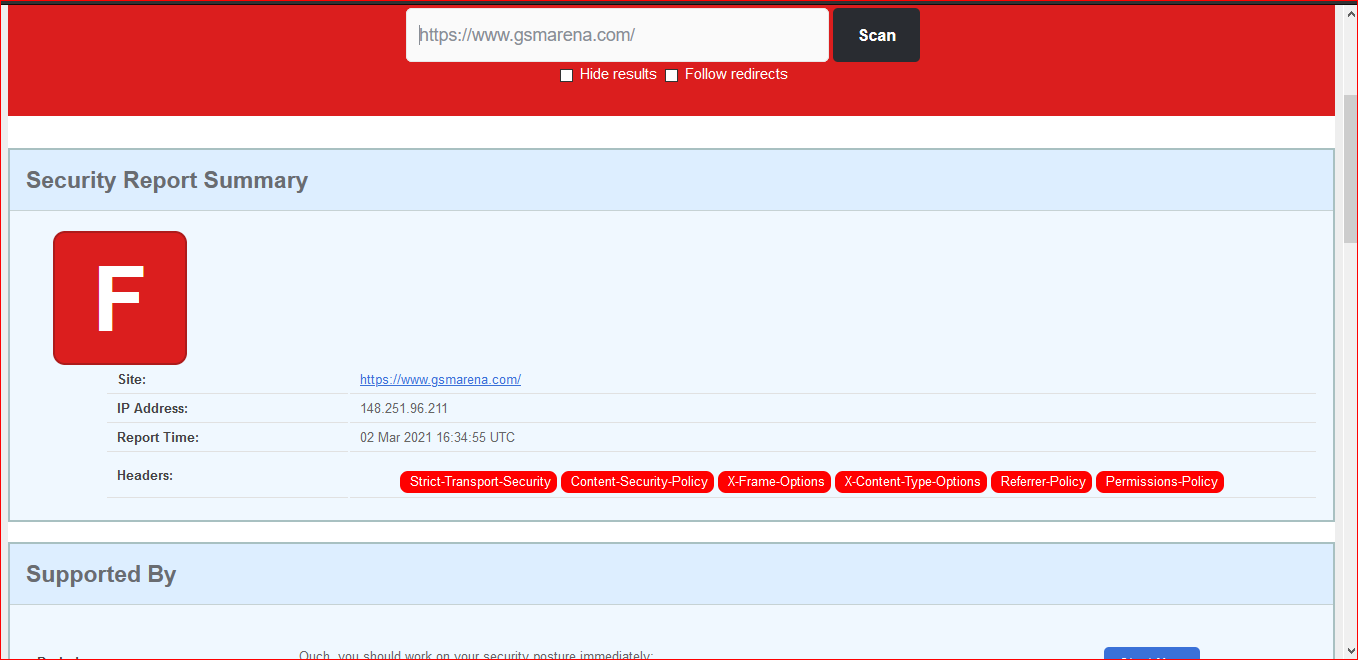
Task: Click the Strict-Transport-Security header tag
Action: click(480, 482)
